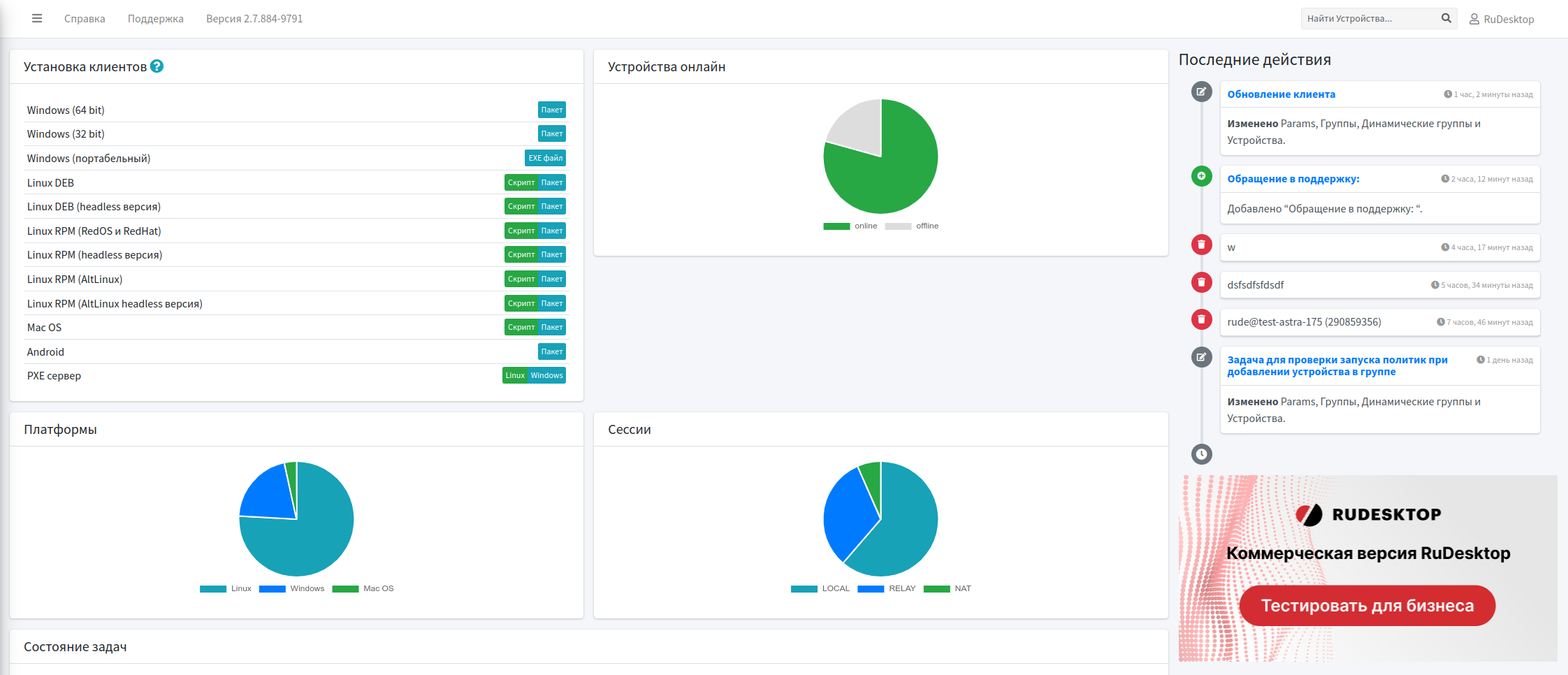
Task: Click the search magnifier icon
Action: pyautogui.click(x=1446, y=18)
